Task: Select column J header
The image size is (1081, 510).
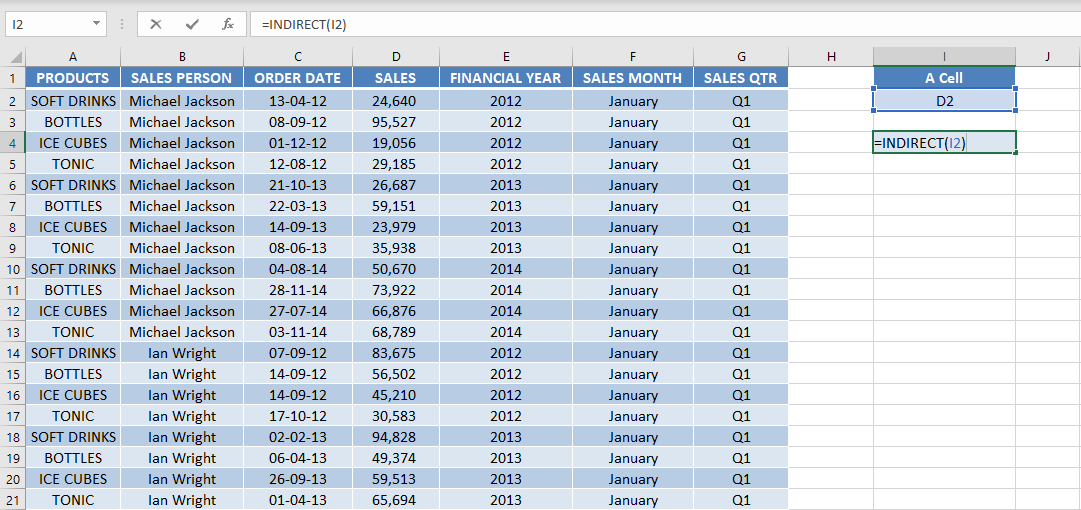Action: (1047, 57)
